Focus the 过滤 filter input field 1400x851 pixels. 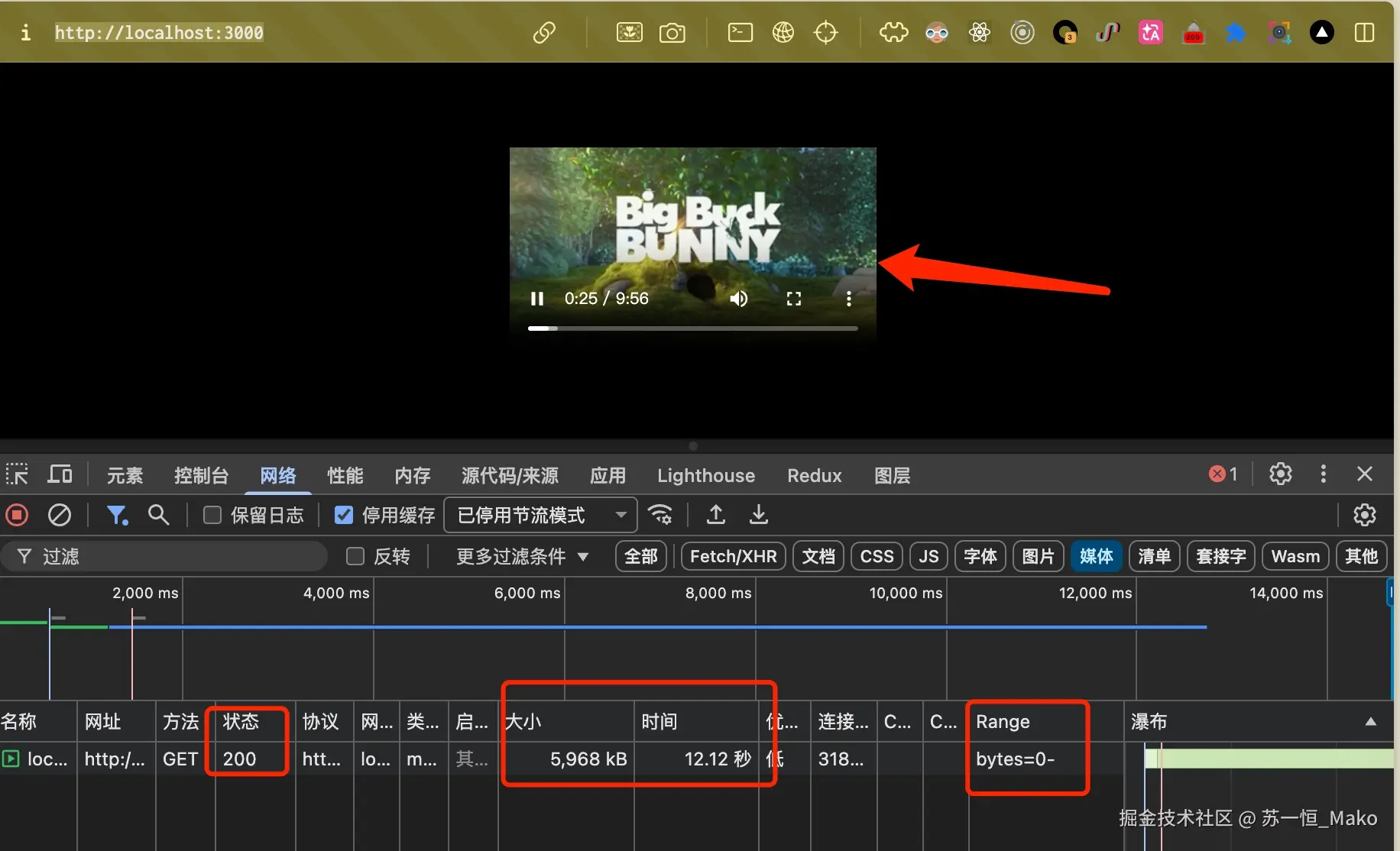(x=165, y=556)
